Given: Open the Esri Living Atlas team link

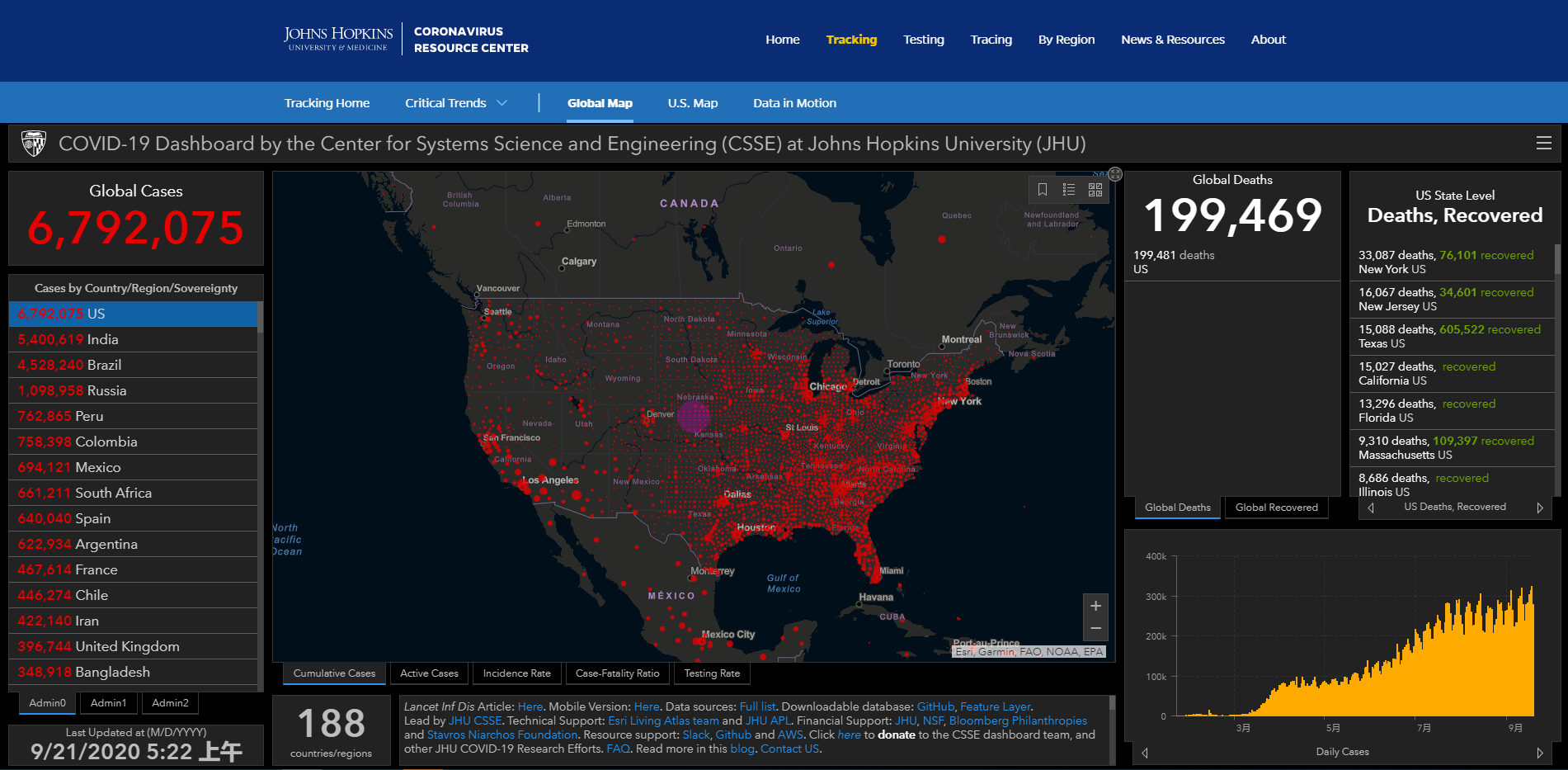Looking at the screenshot, I should [x=664, y=720].
